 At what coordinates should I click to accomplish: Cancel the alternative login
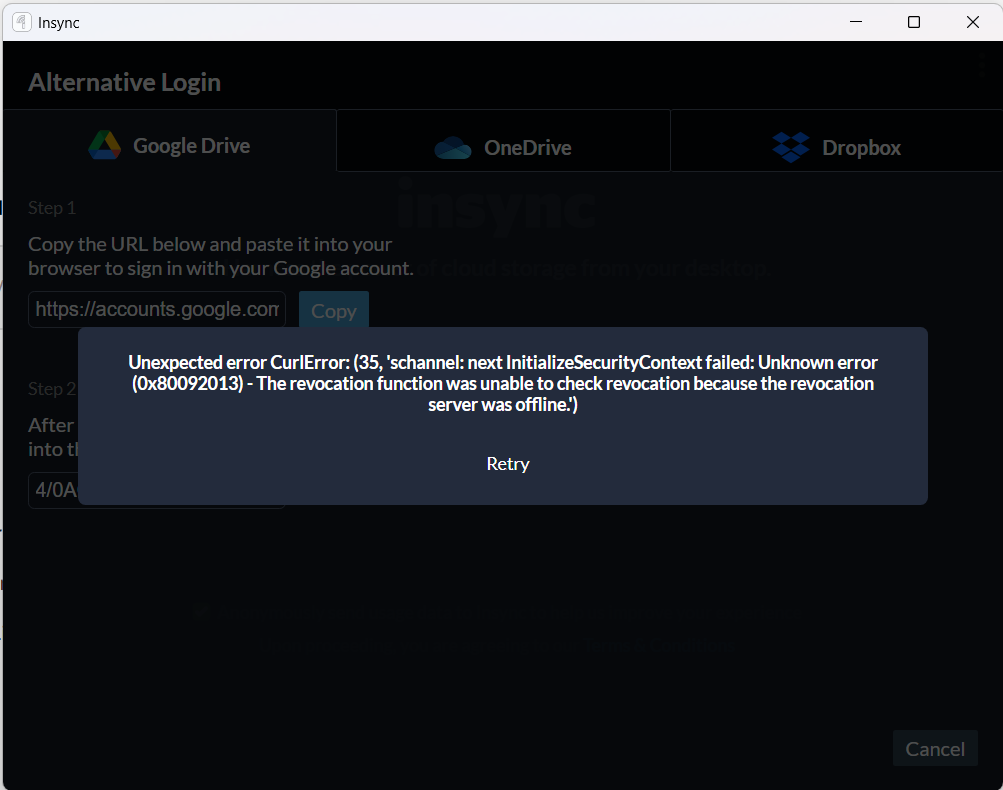pyautogui.click(x=935, y=748)
